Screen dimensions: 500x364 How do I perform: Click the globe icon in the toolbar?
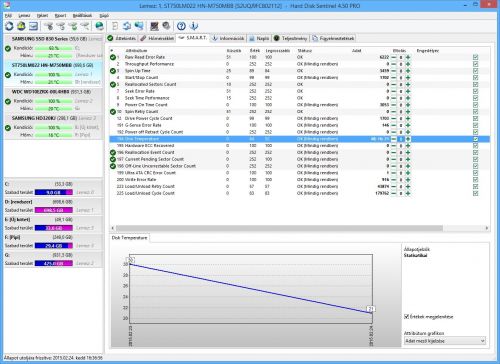tap(99, 26)
